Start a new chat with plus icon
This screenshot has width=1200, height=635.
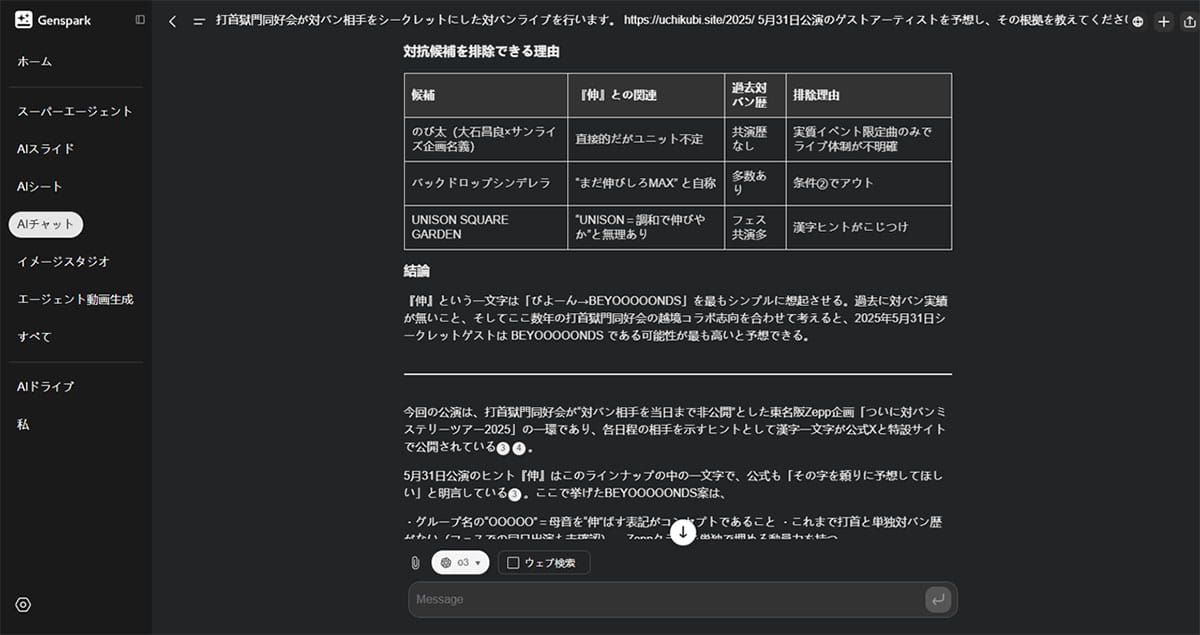click(1163, 21)
